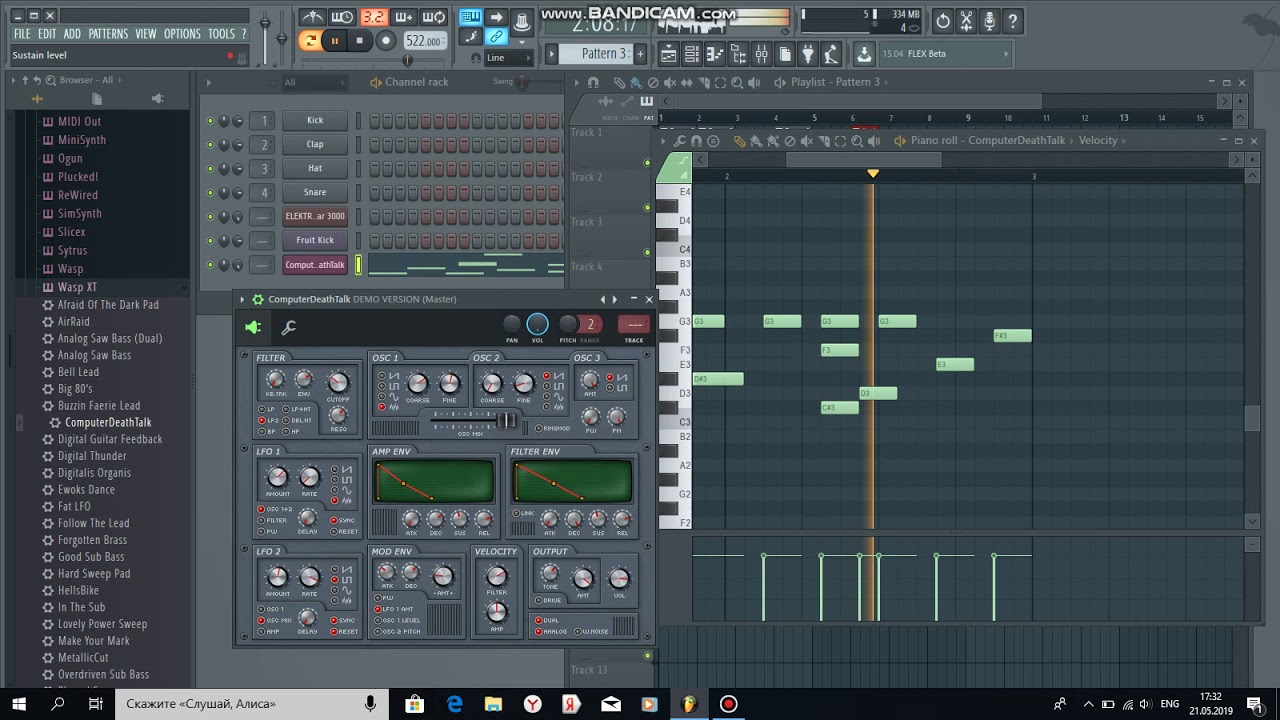This screenshot has height=720, width=1280.
Task: Click the undo history circular arrow icon
Action: pyautogui.click(x=943, y=20)
